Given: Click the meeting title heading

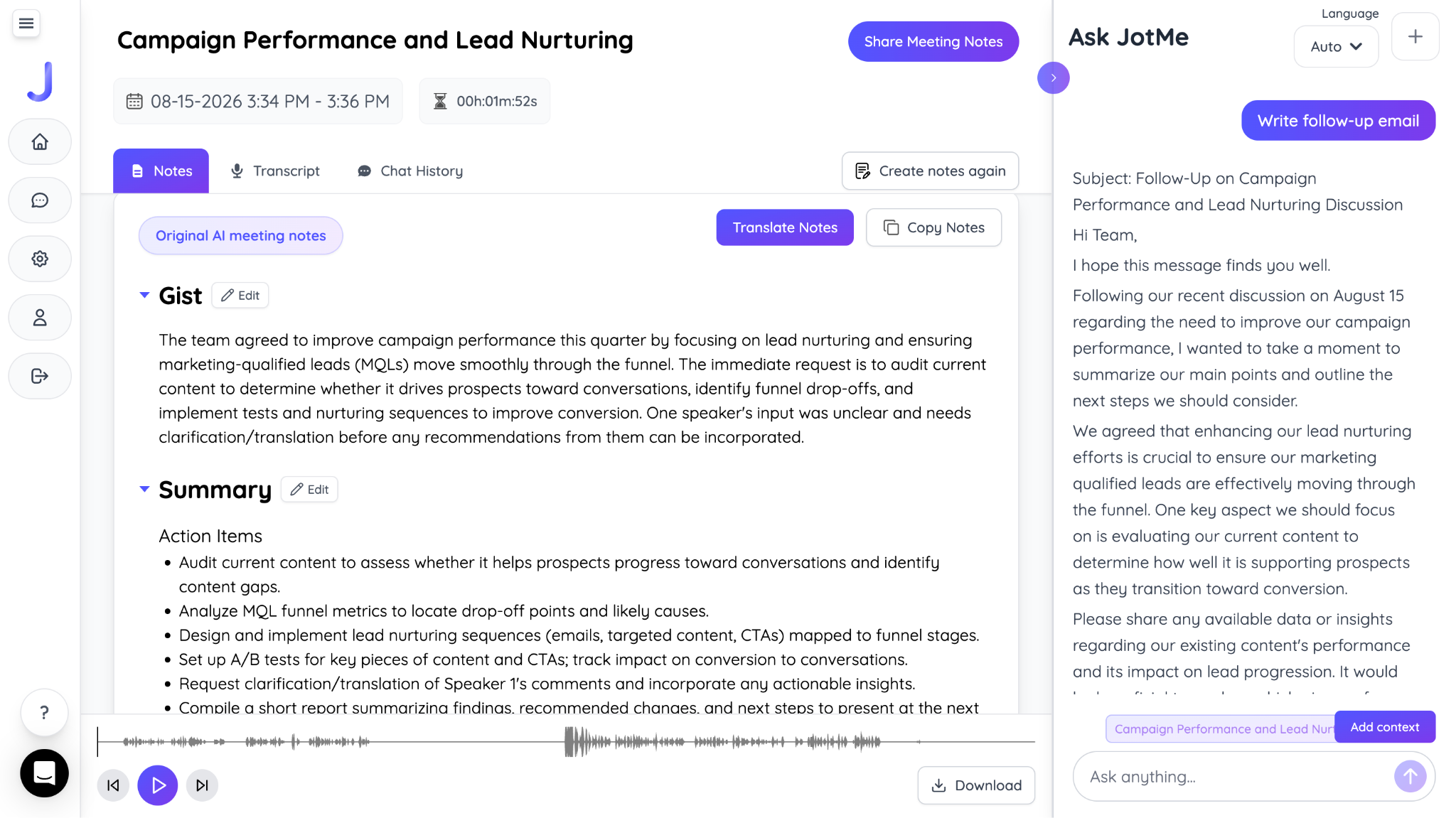Looking at the screenshot, I should (x=375, y=41).
